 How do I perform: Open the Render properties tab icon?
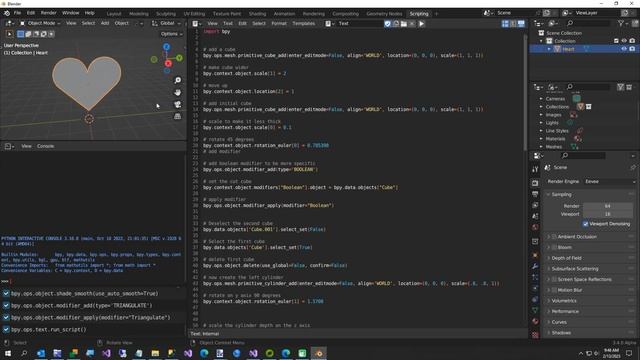point(535,183)
